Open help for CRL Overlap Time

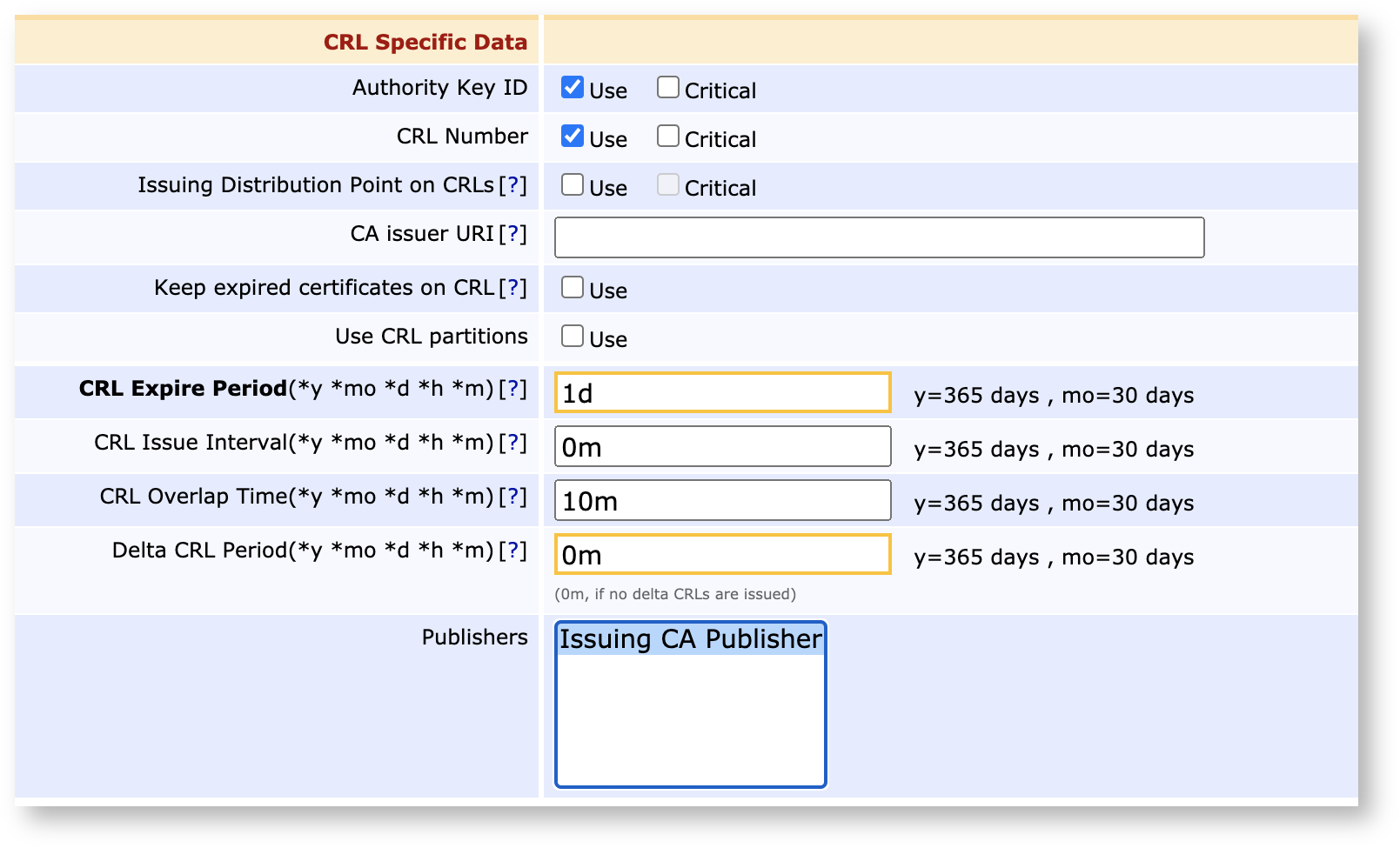pos(512,497)
